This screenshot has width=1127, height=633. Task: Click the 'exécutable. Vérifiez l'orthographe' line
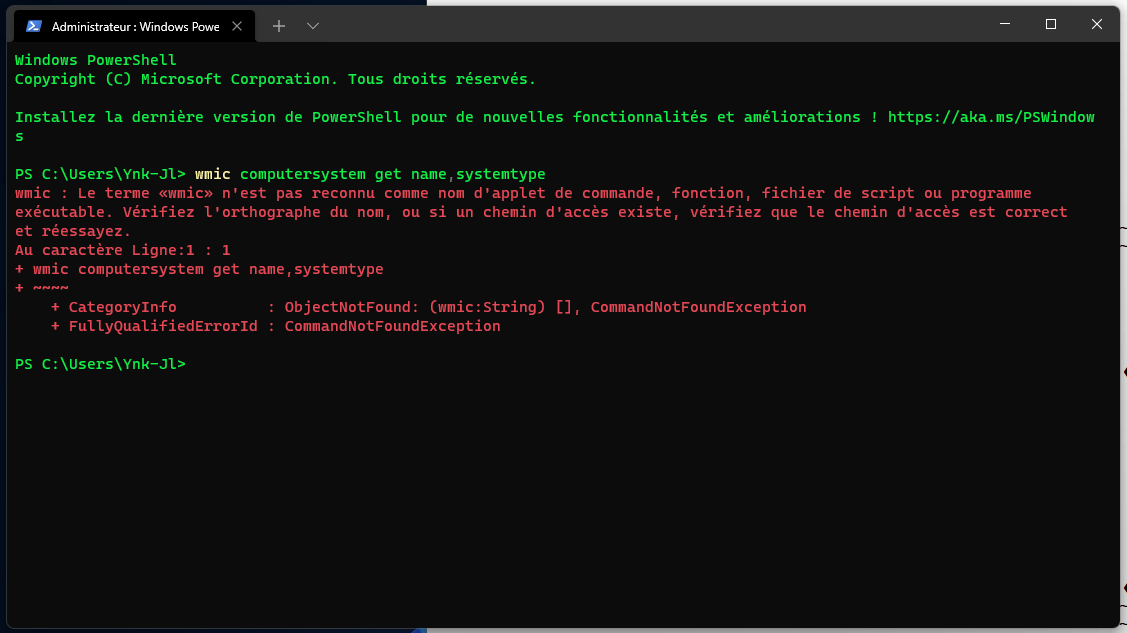541,213
